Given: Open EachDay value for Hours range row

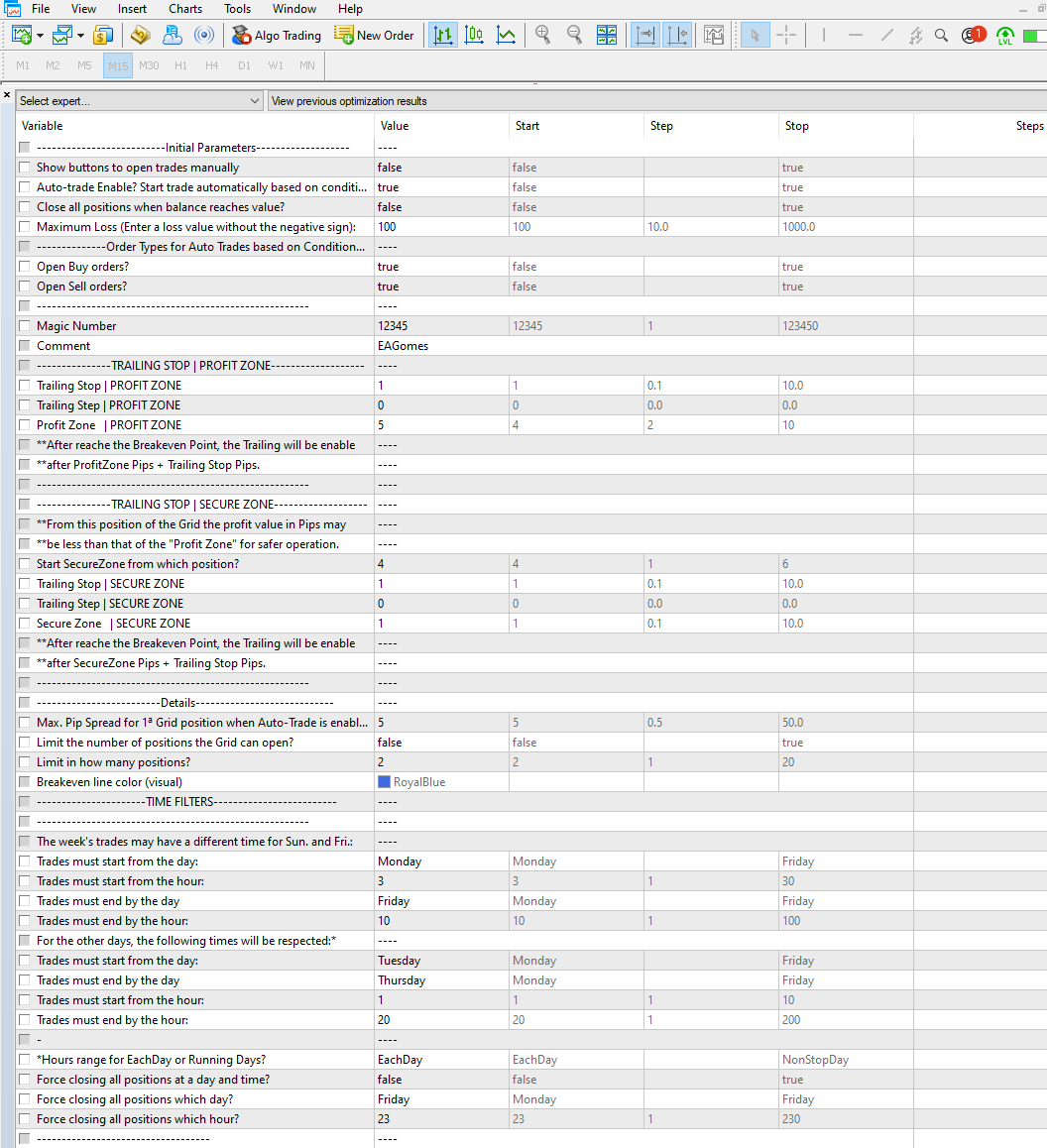Looking at the screenshot, I should [x=441, y=1060].
